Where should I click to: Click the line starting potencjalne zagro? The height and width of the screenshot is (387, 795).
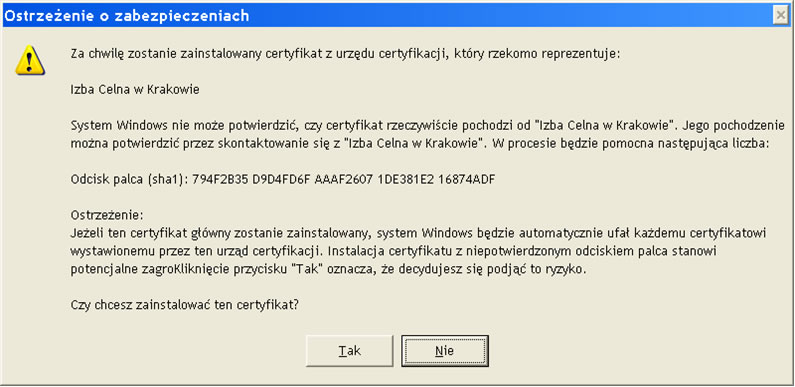coord(328,269)
